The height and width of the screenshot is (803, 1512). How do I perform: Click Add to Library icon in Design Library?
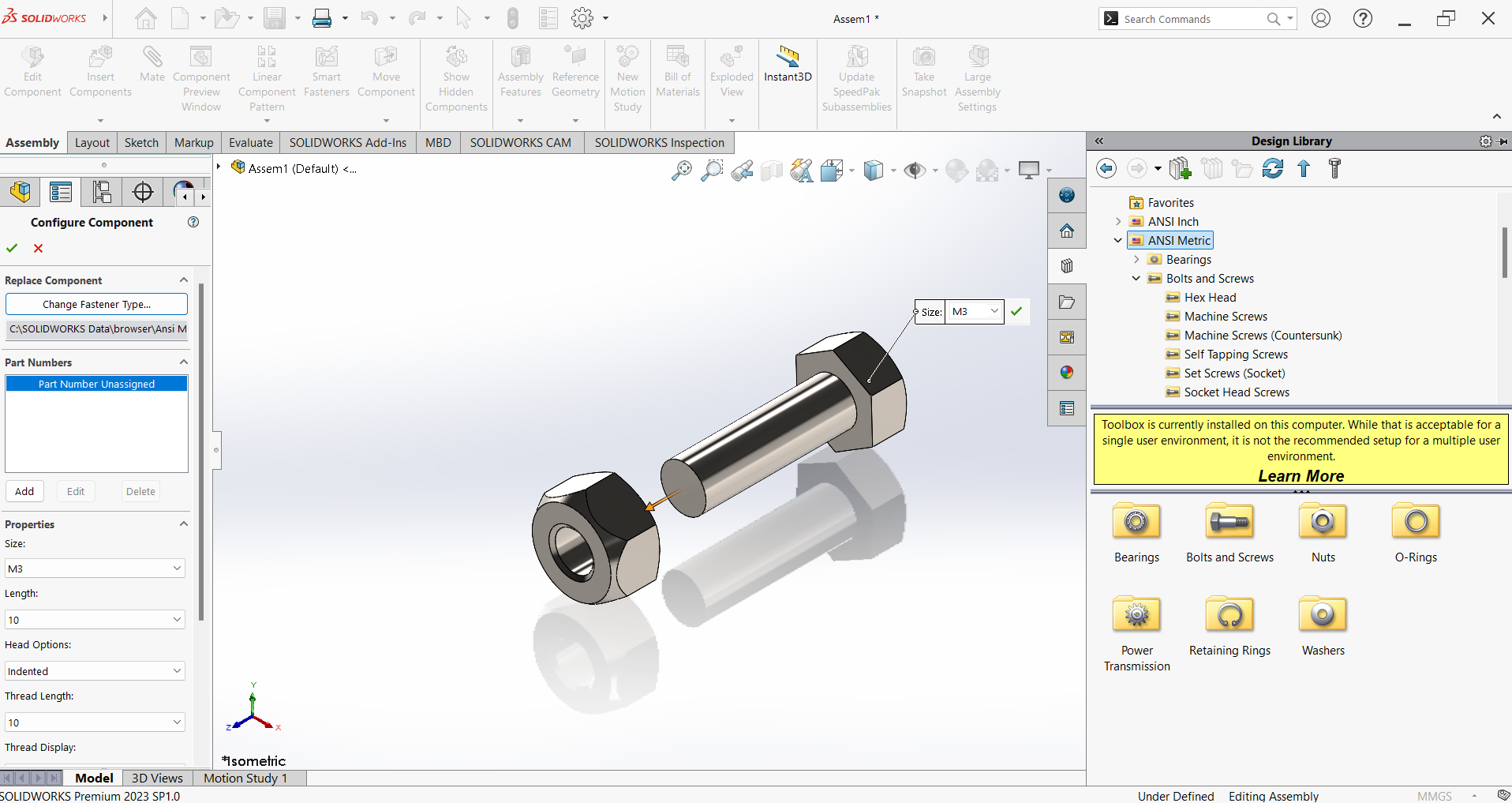pyautogui.click(x=1180, y=168)
